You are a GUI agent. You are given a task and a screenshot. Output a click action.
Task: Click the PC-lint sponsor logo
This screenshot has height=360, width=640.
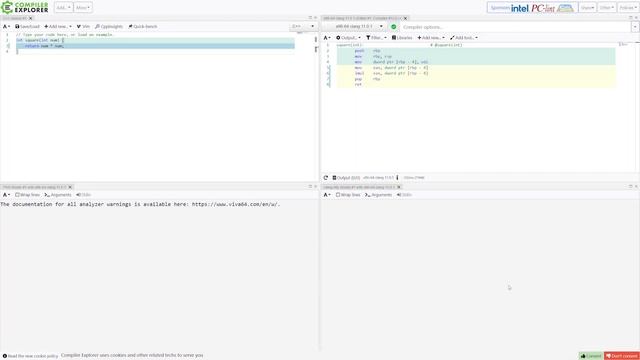[x=543, y=8]
